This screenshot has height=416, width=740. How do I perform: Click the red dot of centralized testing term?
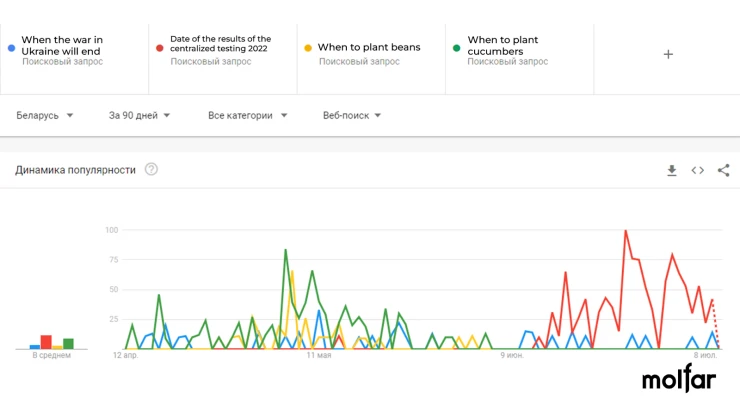[x=160, y=48]
